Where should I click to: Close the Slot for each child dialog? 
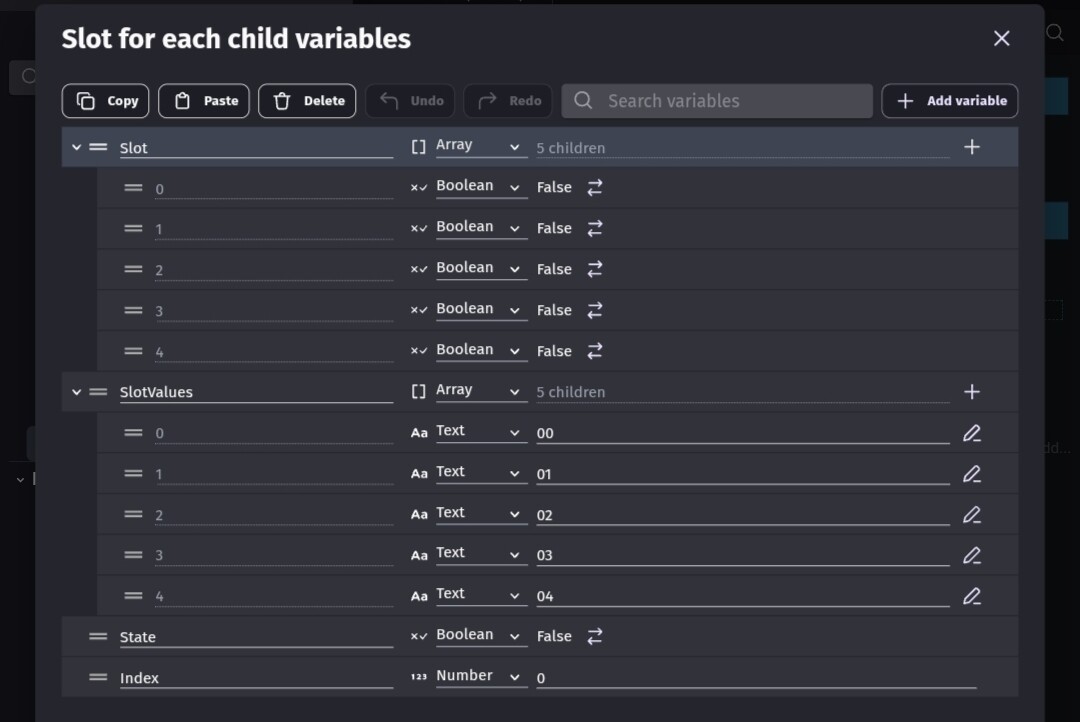1001,38
